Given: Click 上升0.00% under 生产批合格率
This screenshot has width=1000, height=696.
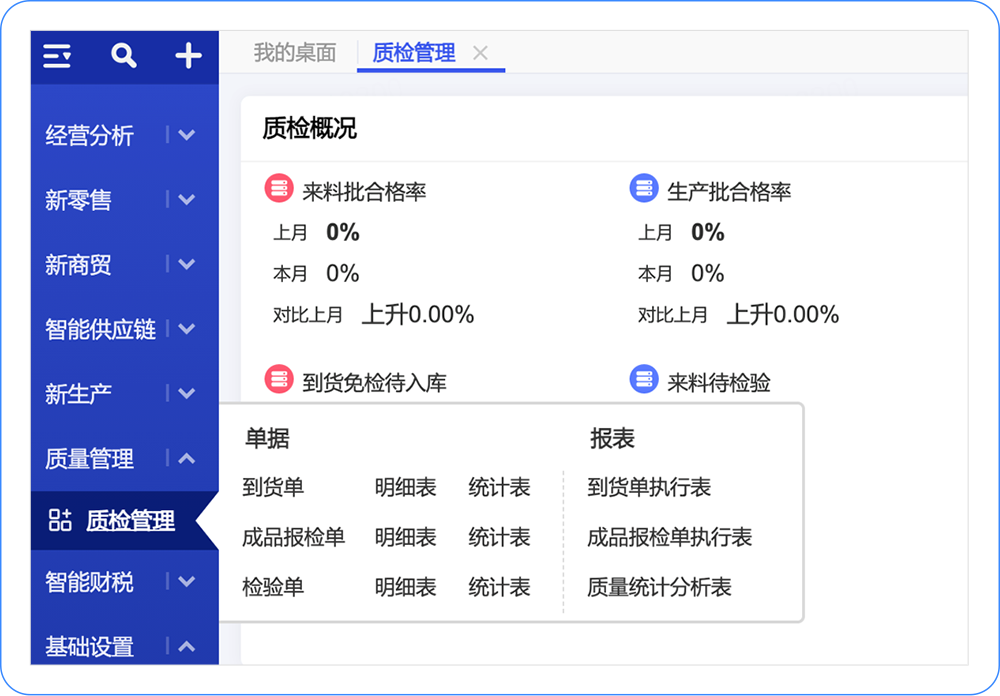Looking at the screenshot, I should (x=783, y=315).
